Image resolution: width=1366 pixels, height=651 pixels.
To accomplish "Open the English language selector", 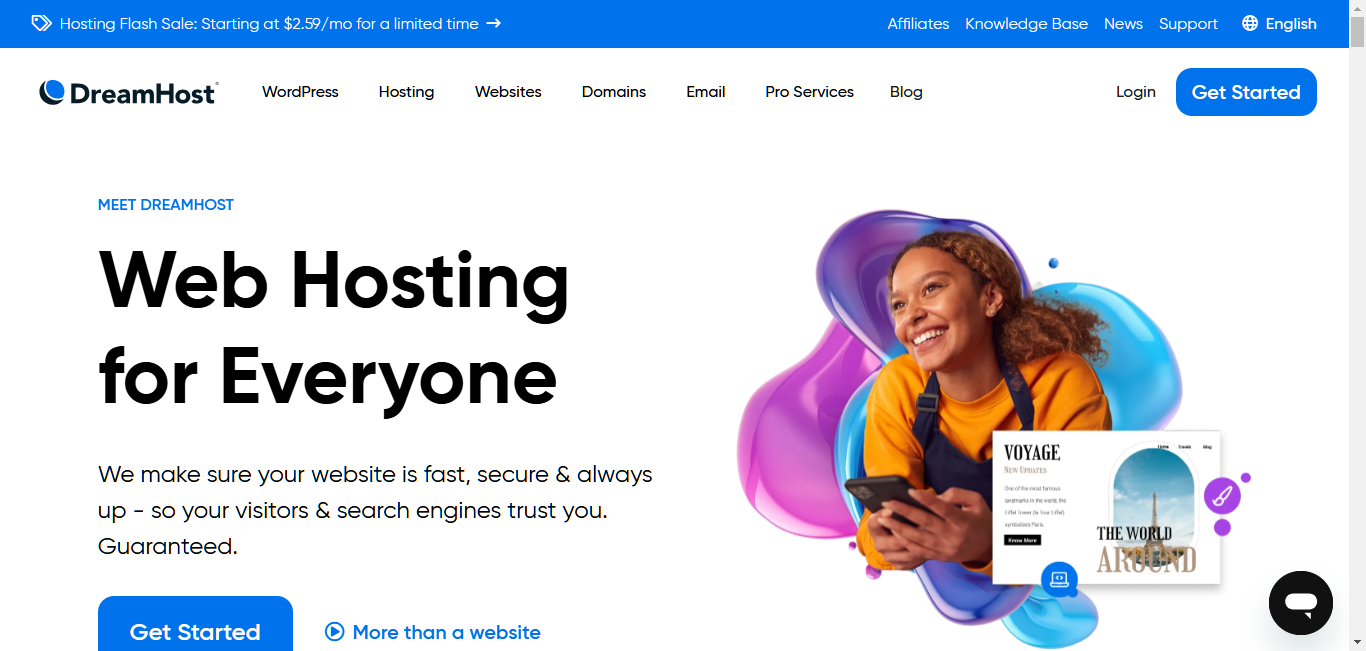I will tap(1279, 24).
